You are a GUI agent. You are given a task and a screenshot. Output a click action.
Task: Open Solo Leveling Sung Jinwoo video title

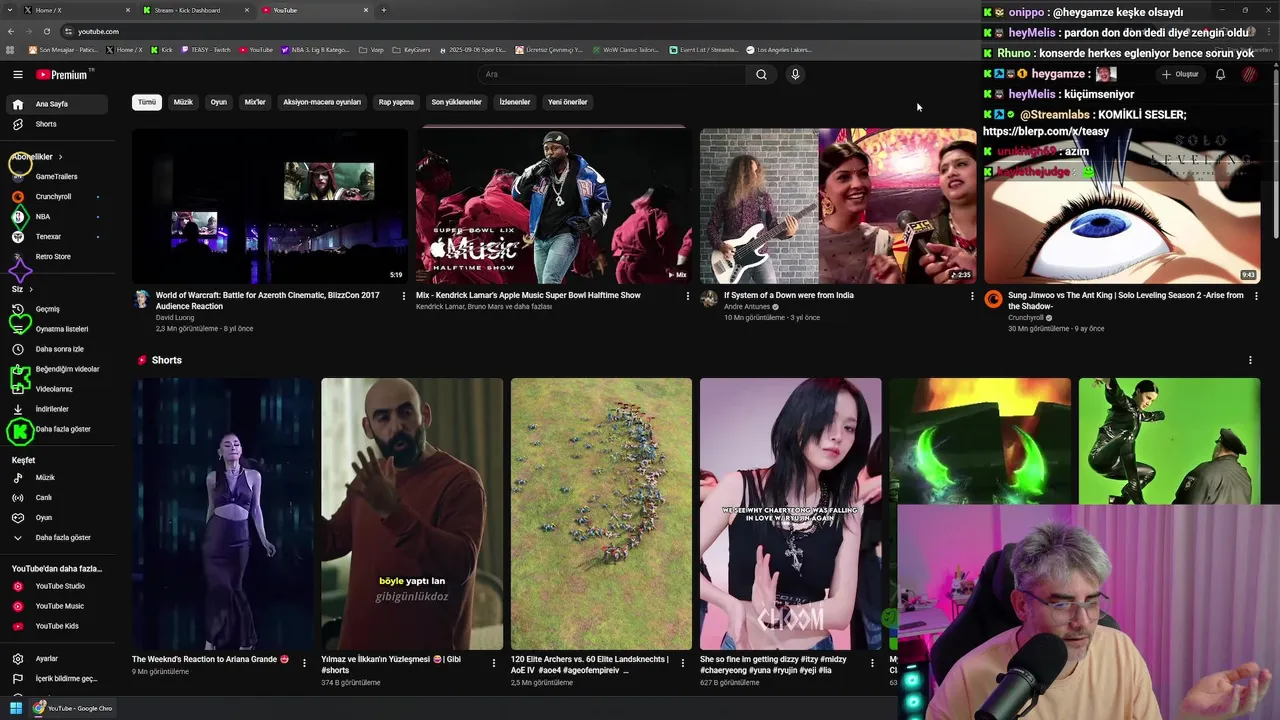pyautogui.click(x=1125, y=300)
